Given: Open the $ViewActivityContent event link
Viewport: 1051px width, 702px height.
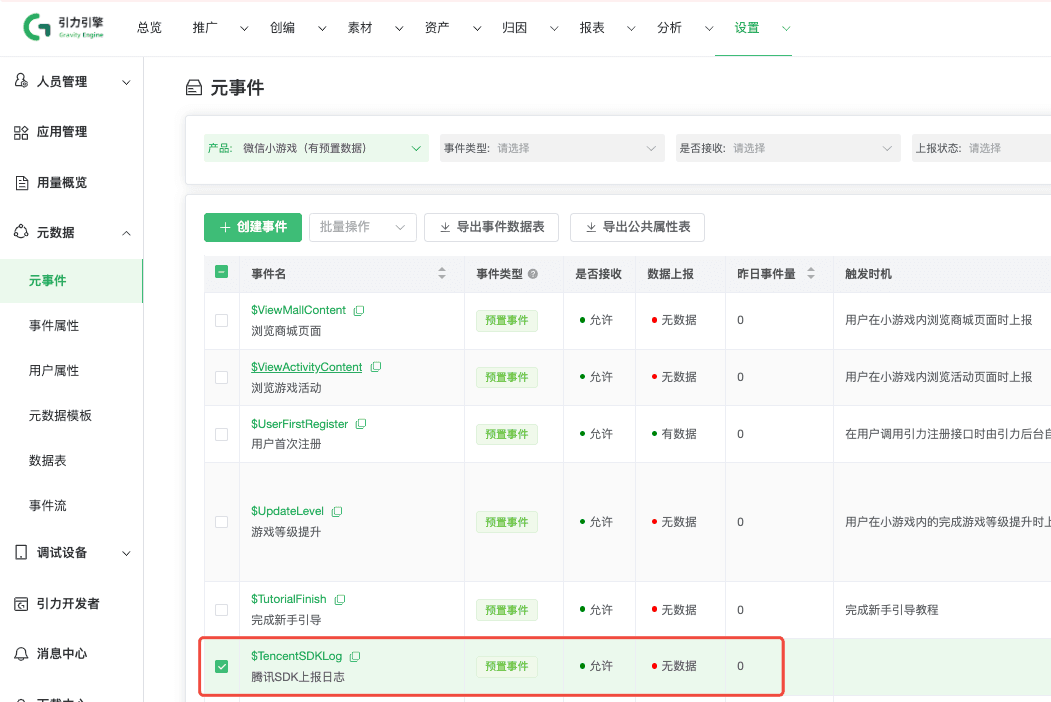Looking at the screenshot, I should coord(306,367).
